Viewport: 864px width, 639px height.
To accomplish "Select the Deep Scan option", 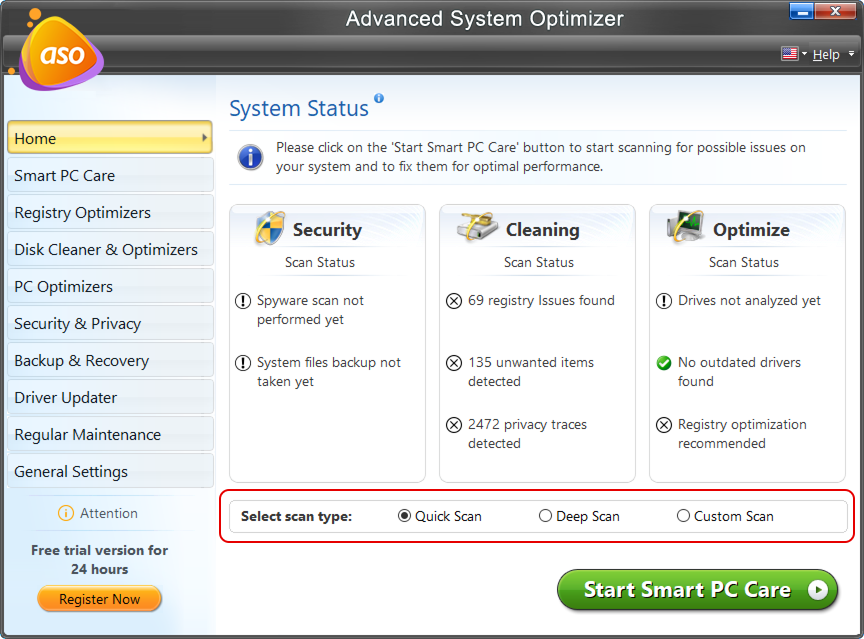I will click(545, 516).
